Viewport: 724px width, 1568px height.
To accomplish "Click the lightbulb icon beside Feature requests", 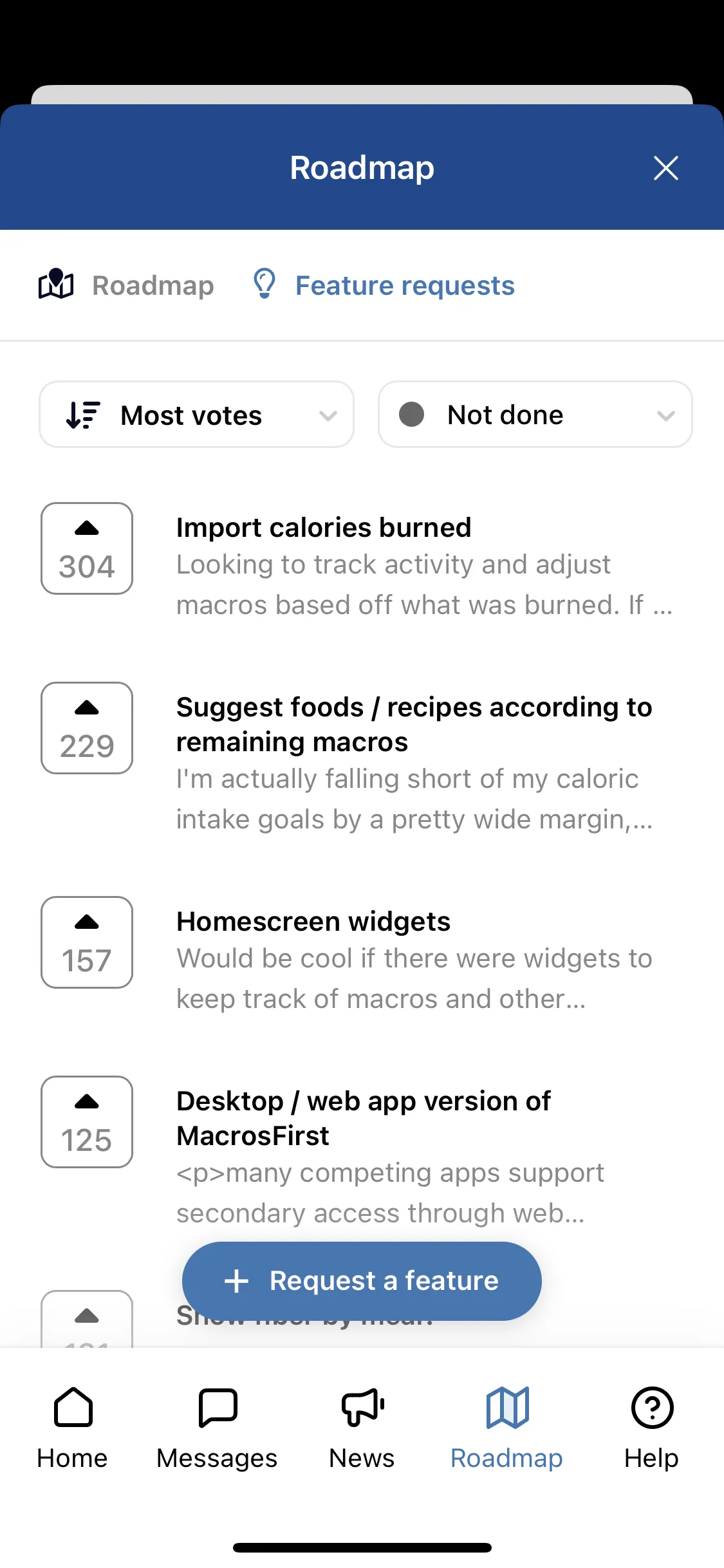I will tap(265, 284).
